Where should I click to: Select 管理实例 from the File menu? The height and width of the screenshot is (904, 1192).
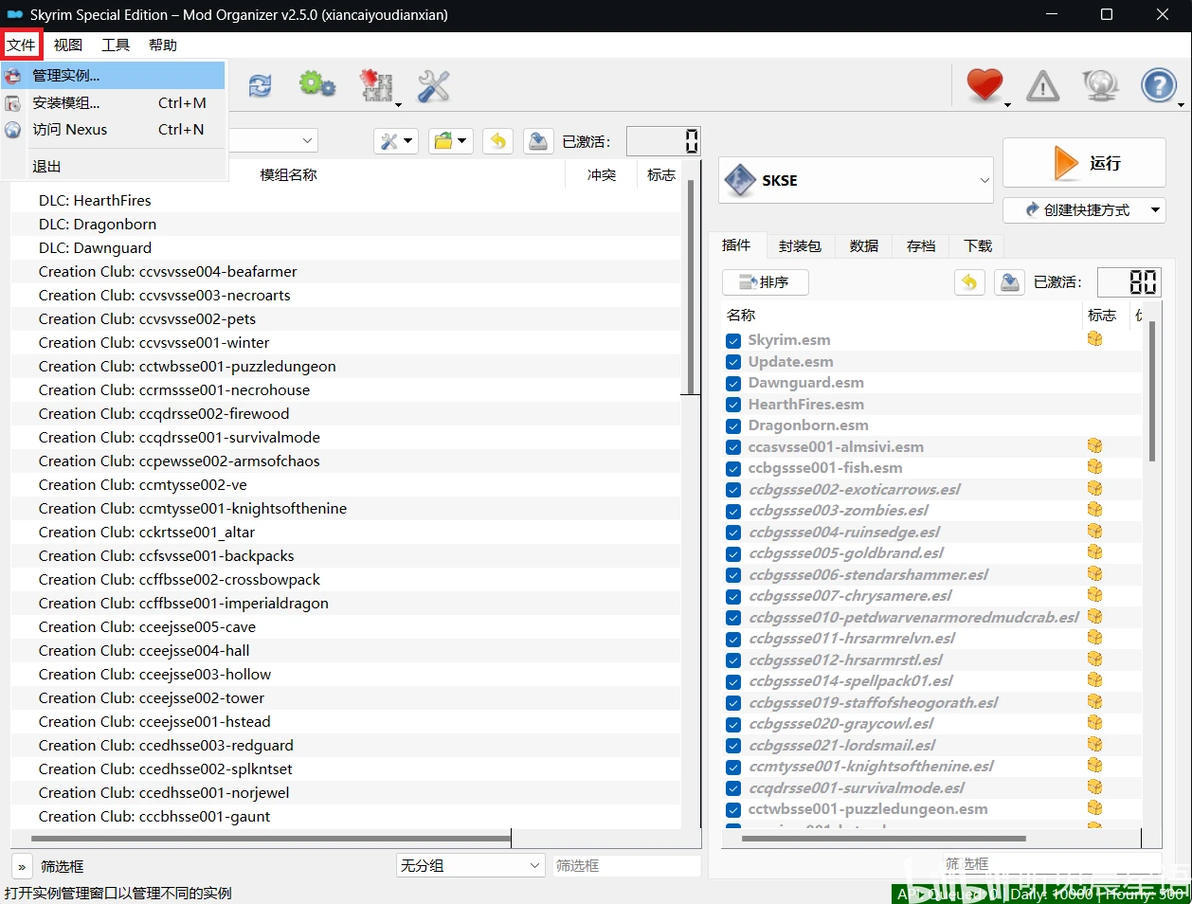pyautogui.click(x=113, y=75)
